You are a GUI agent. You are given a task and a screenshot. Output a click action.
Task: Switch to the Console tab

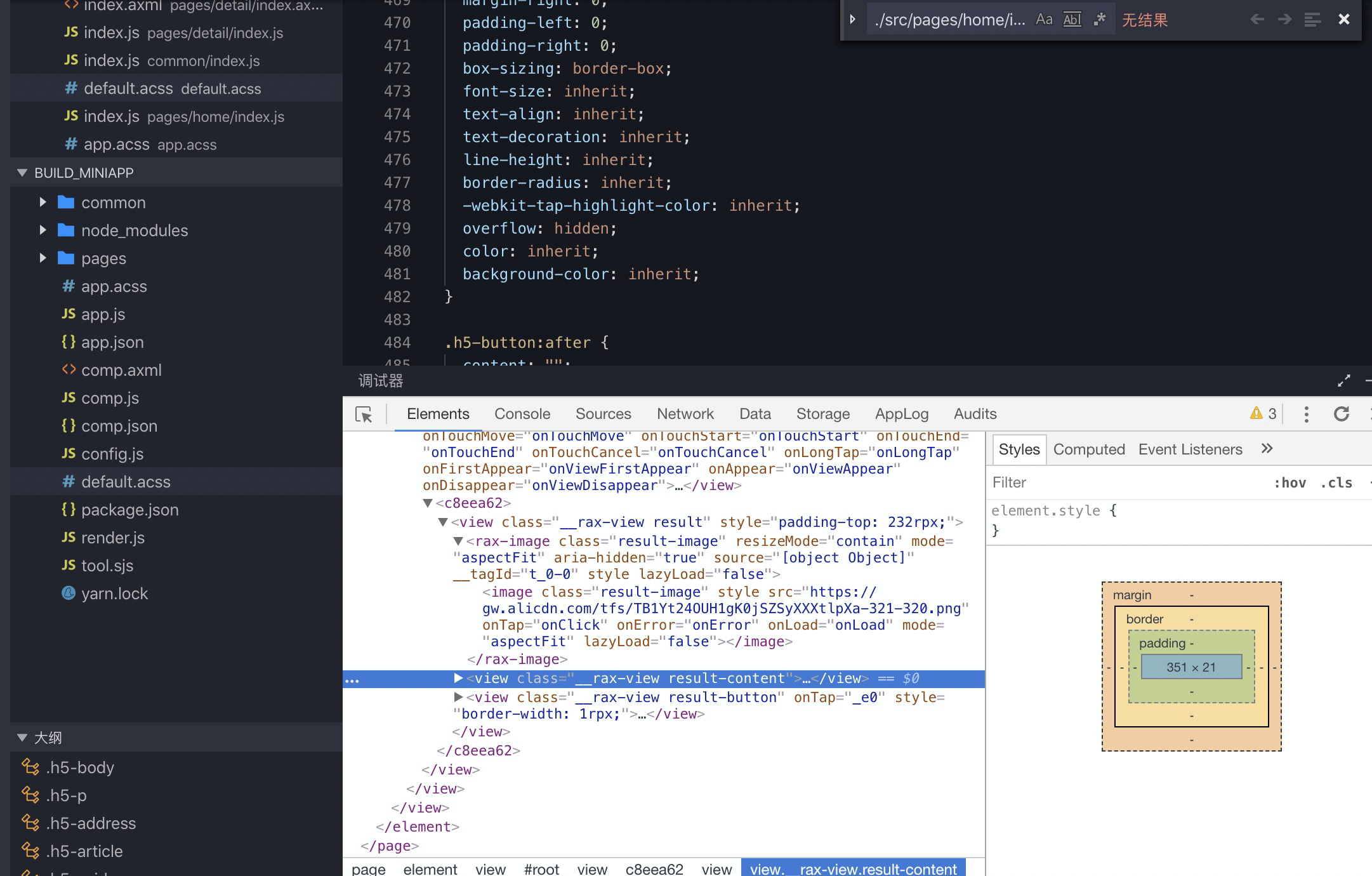click(x=522, y=414)
